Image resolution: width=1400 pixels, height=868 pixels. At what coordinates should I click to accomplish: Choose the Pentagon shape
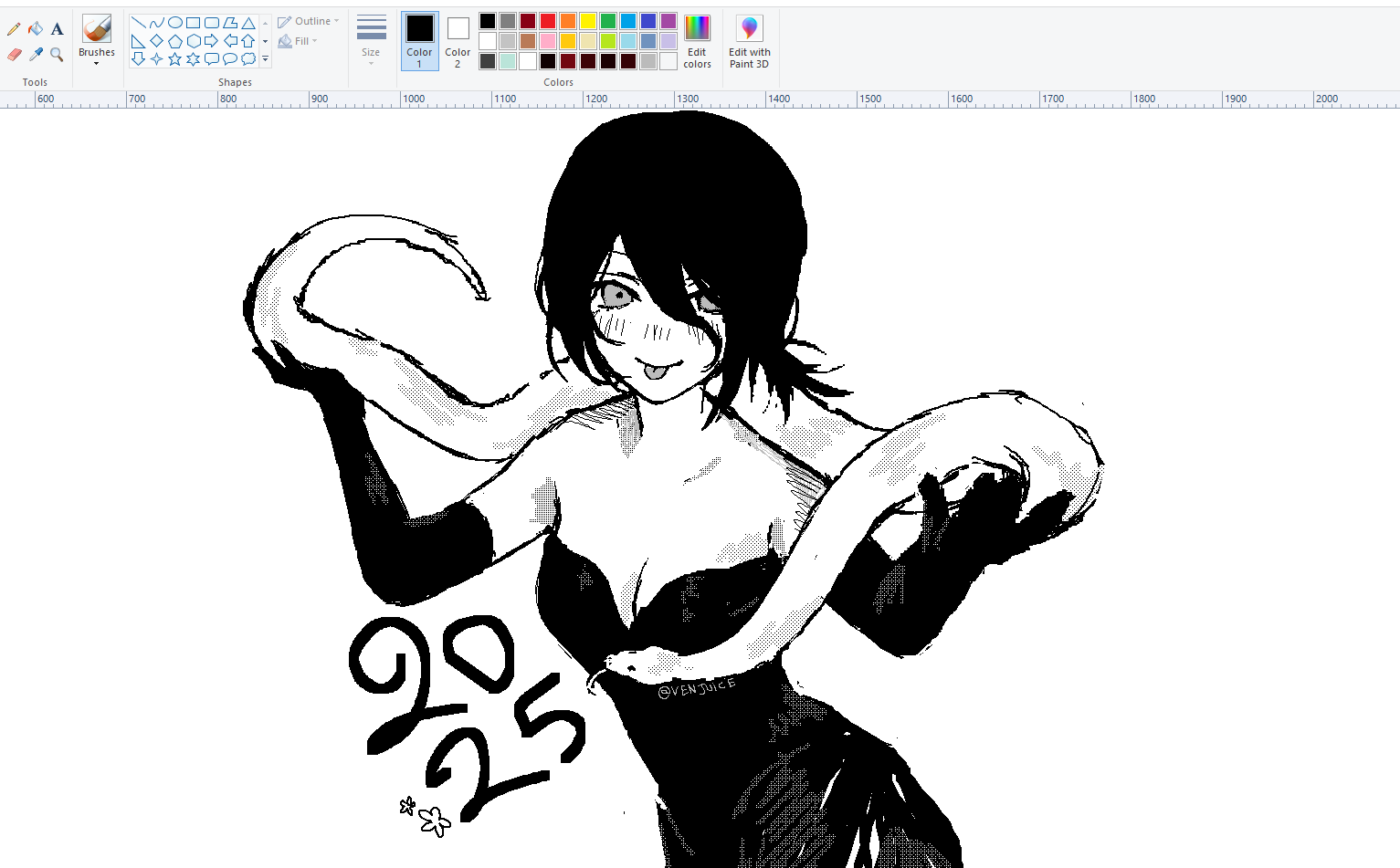pyautogui.click(x=174, y=40)
